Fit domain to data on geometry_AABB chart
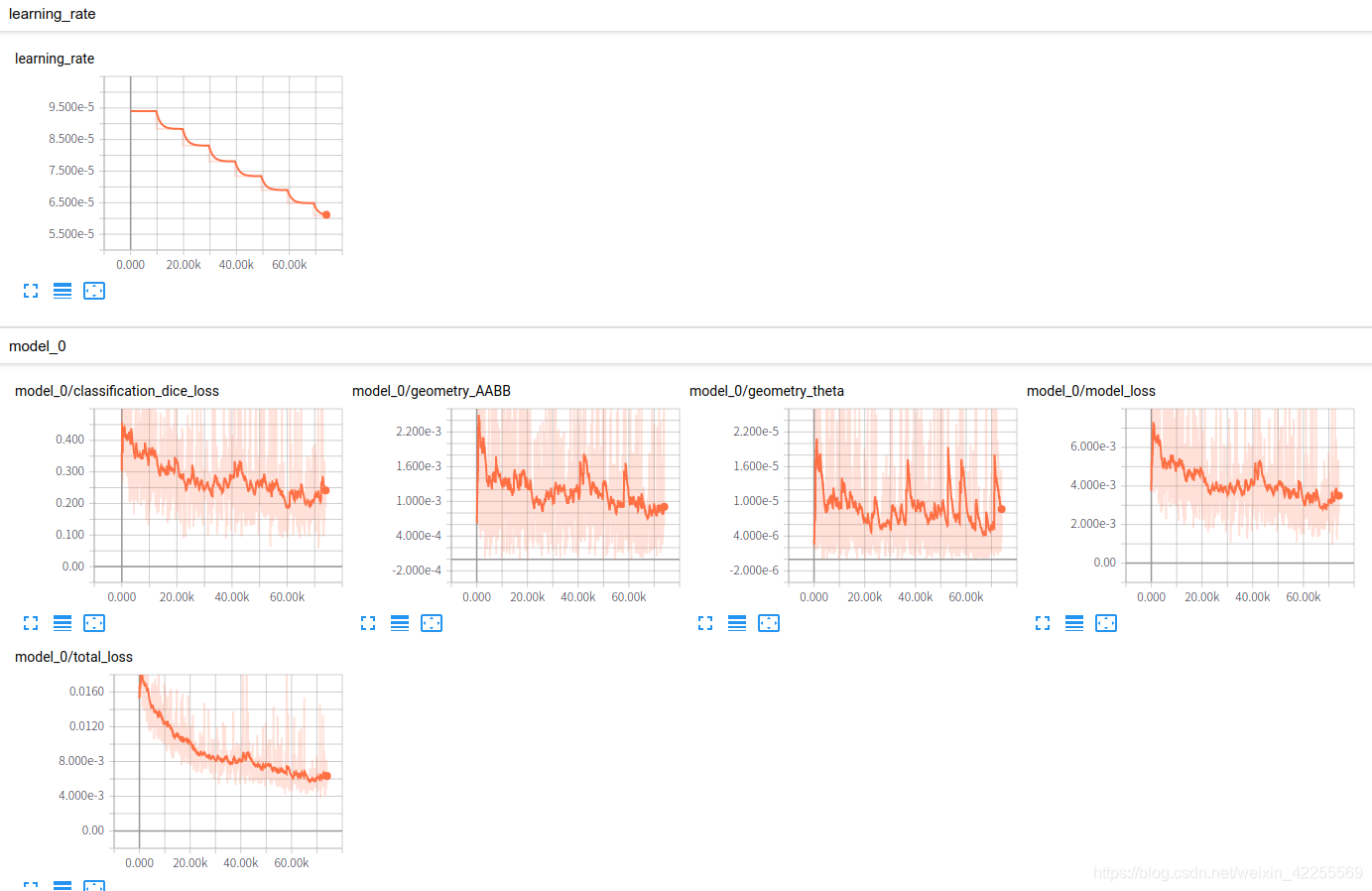Screen dimensions: 1372x891 432,623
